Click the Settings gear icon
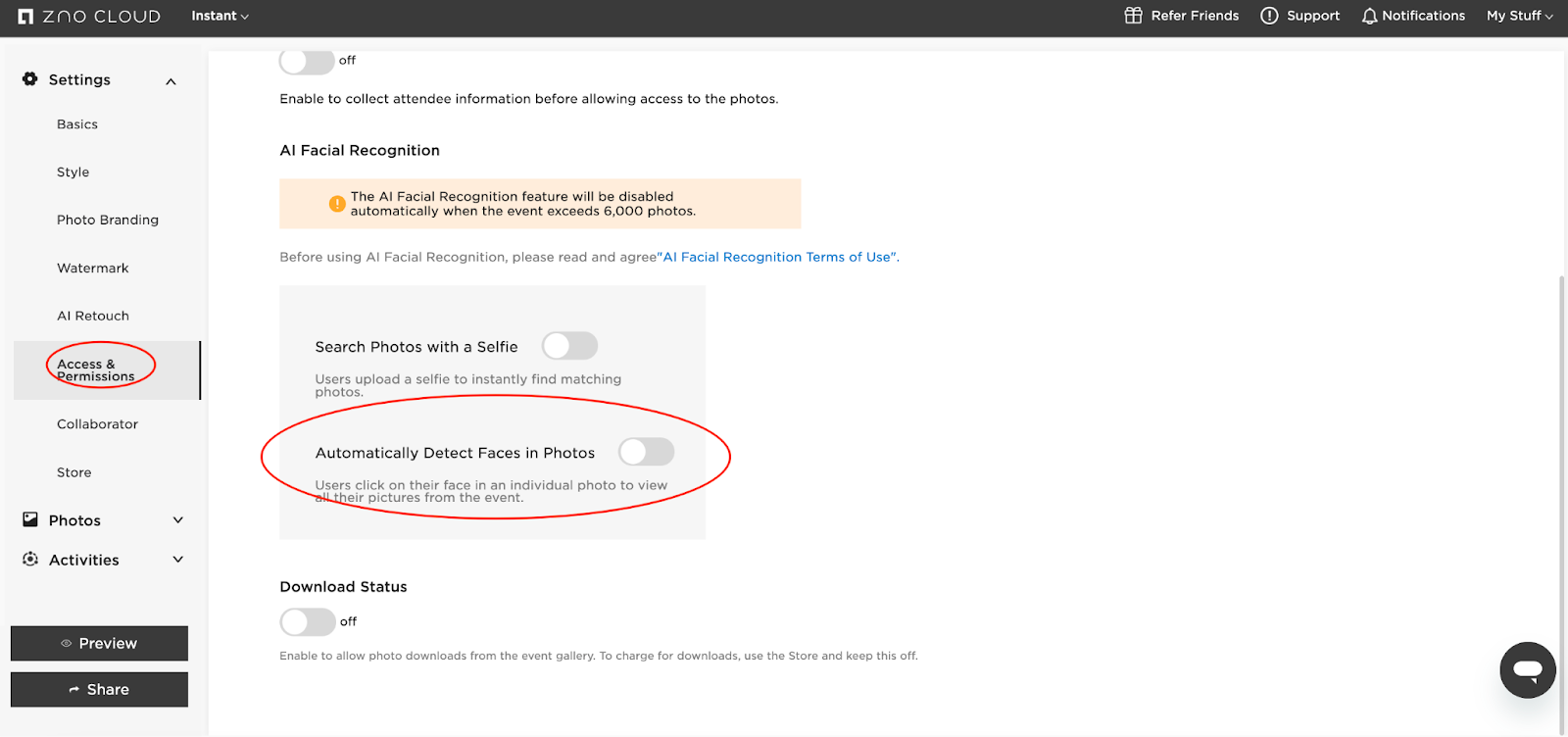 click(x=30, y=79)
